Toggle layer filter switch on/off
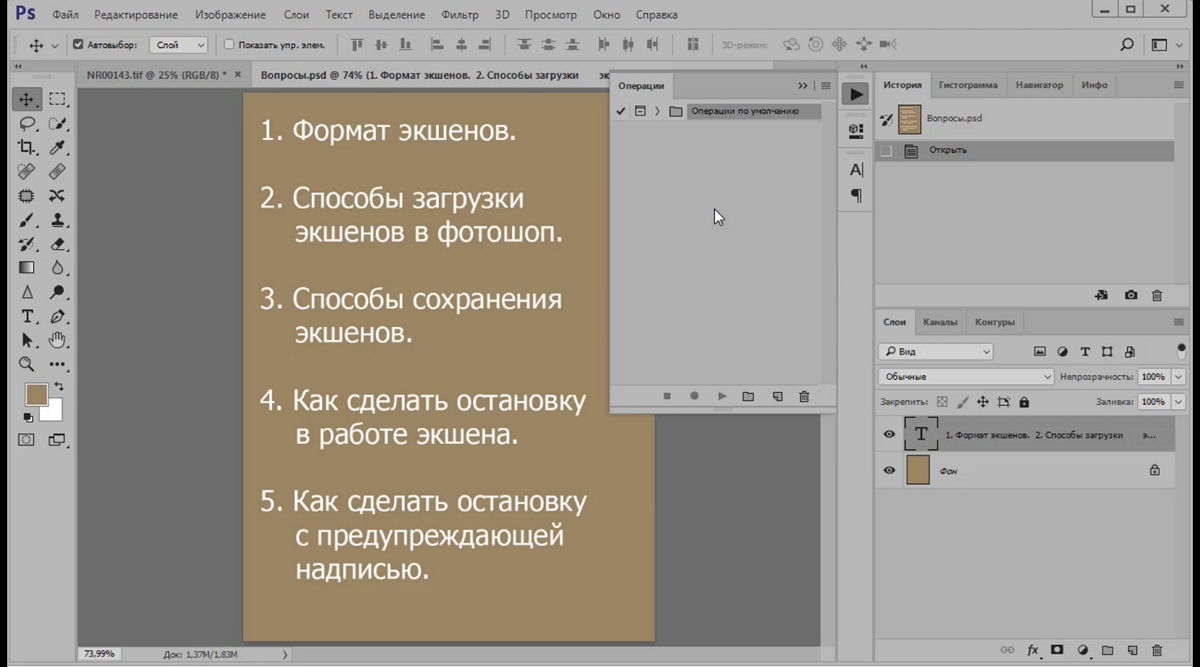 point(1182,351)
